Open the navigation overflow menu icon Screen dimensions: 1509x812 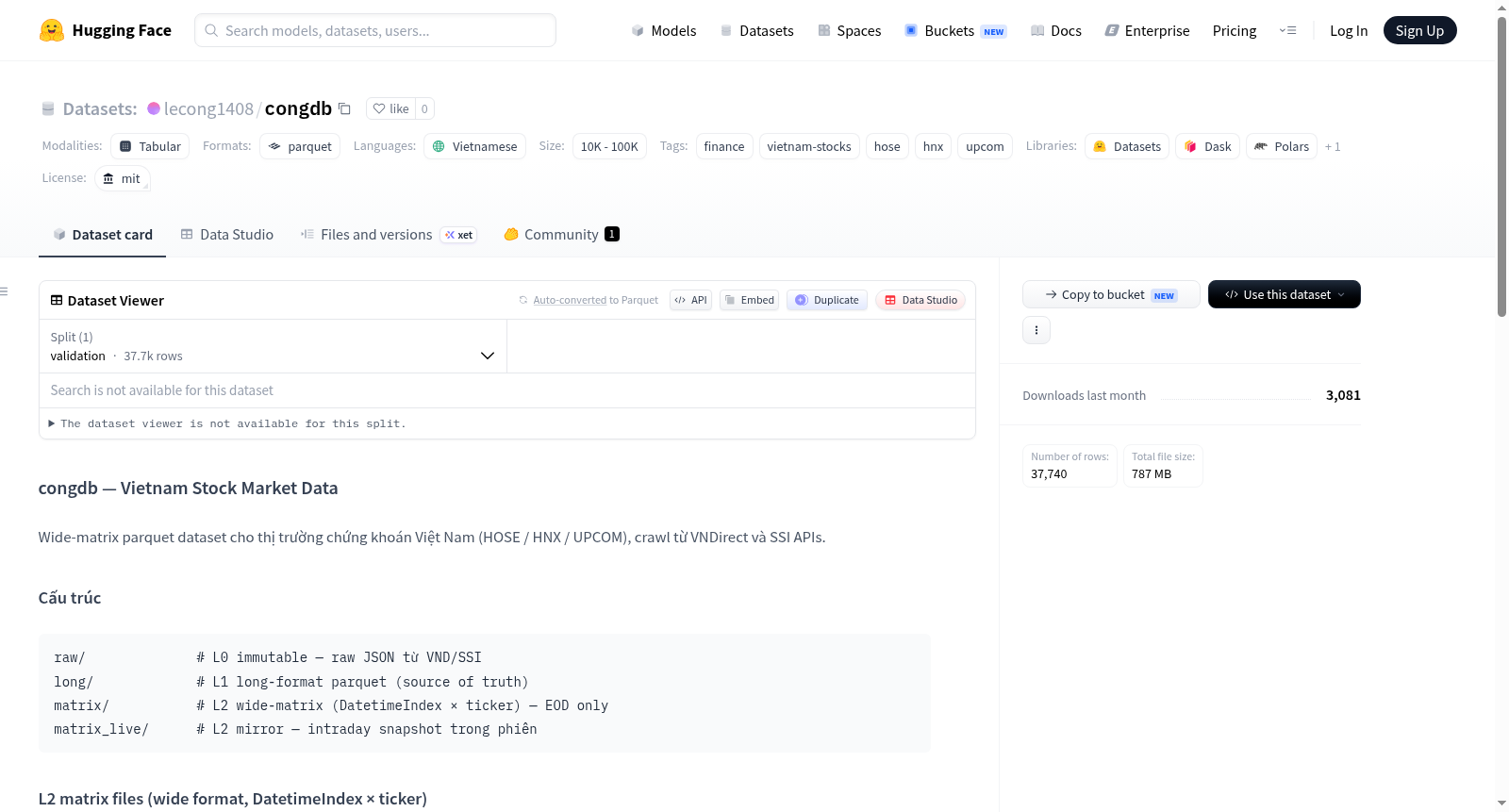(1287, 30)
